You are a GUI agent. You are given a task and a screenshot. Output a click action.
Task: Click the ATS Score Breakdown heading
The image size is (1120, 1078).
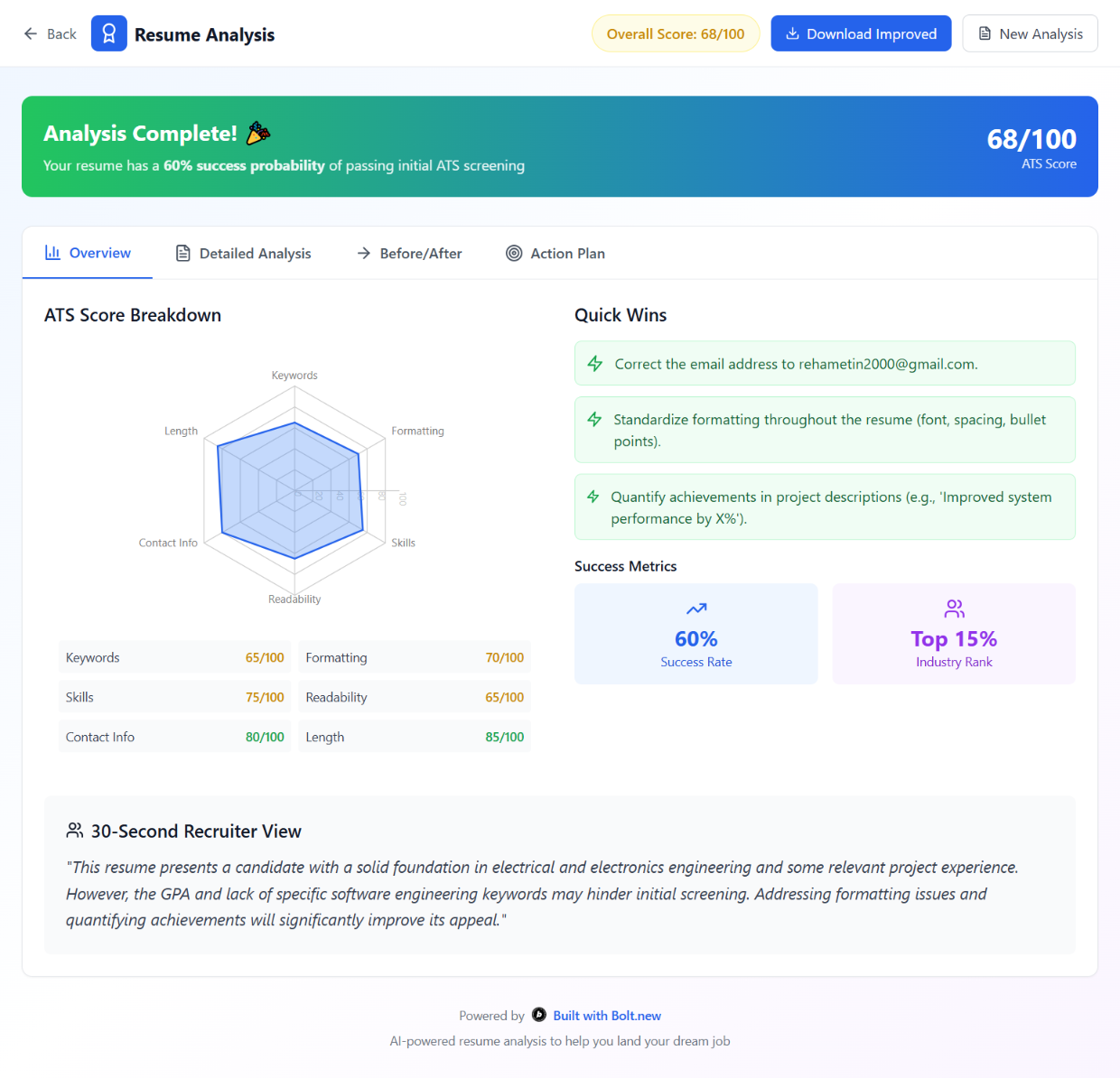133,315
